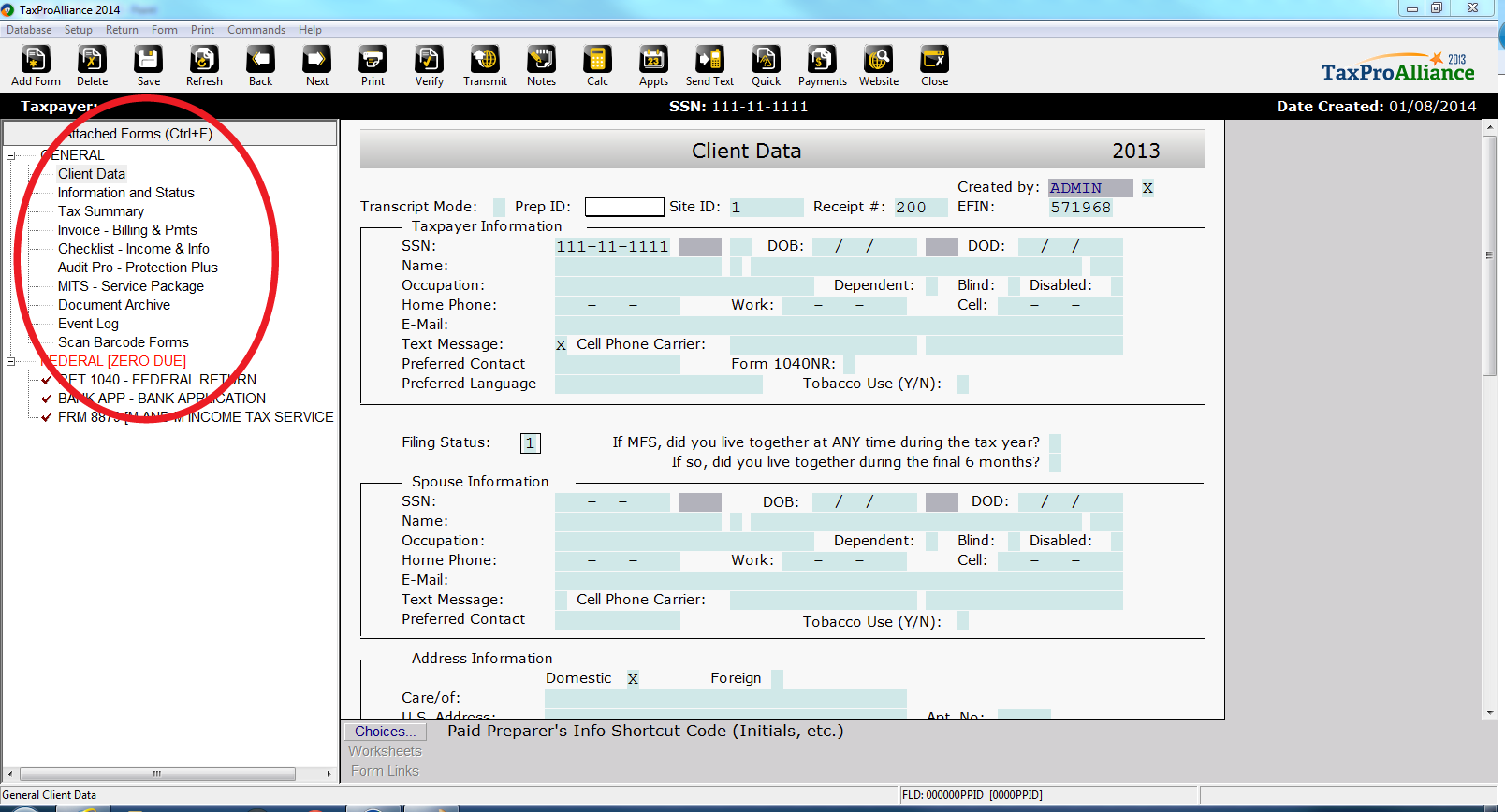Click the Form Links link
Image resolution: width=1505 pixels, height=812 pixels.
tap(385, 771)
